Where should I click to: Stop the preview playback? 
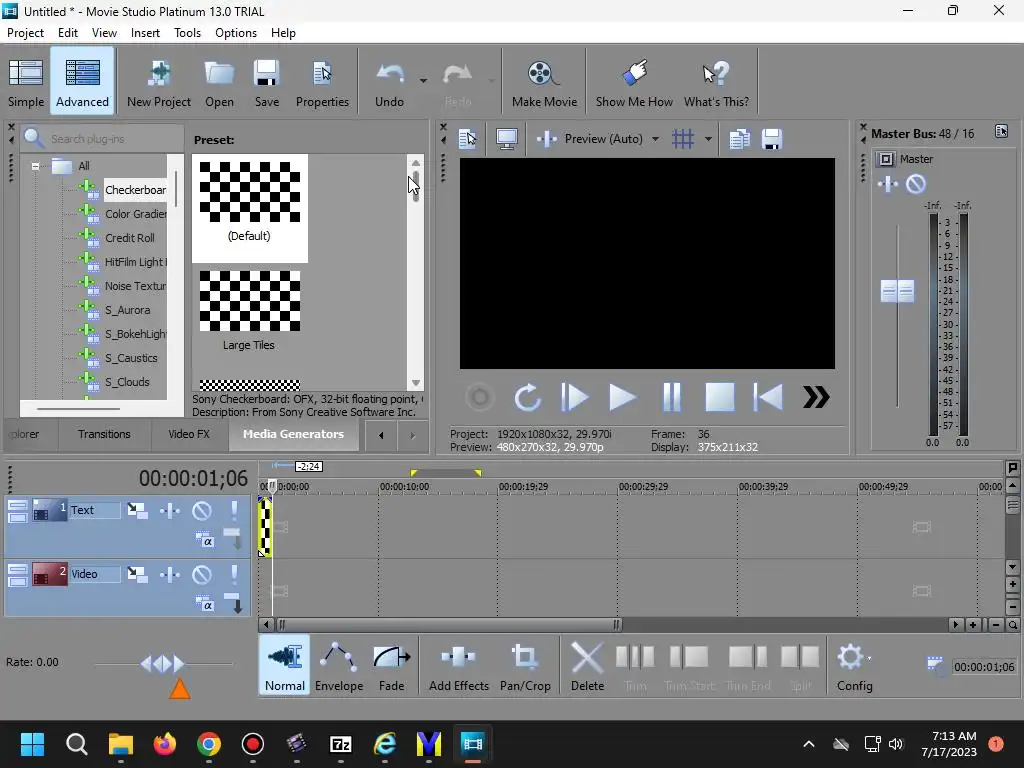720,397
